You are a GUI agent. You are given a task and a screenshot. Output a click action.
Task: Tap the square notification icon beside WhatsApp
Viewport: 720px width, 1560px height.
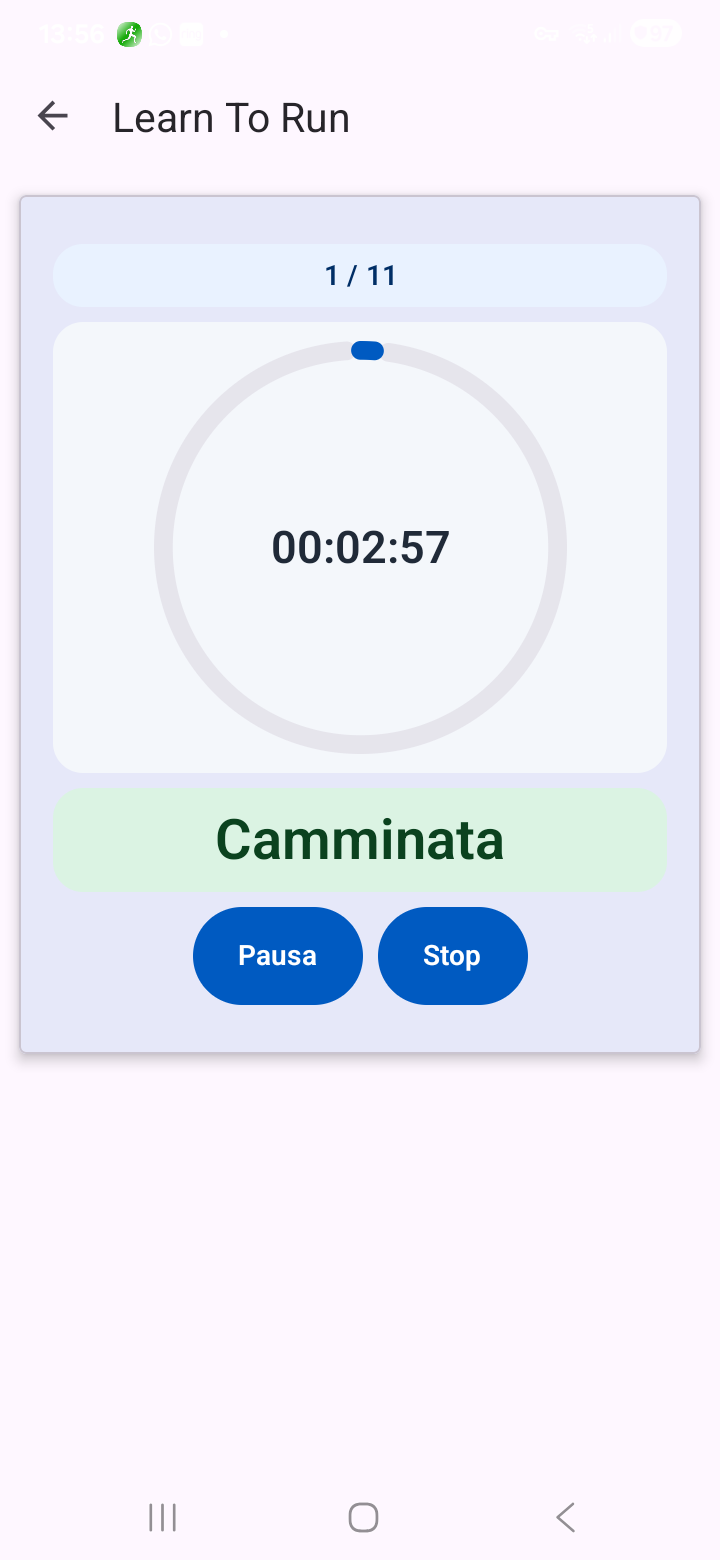pos(191,35)
